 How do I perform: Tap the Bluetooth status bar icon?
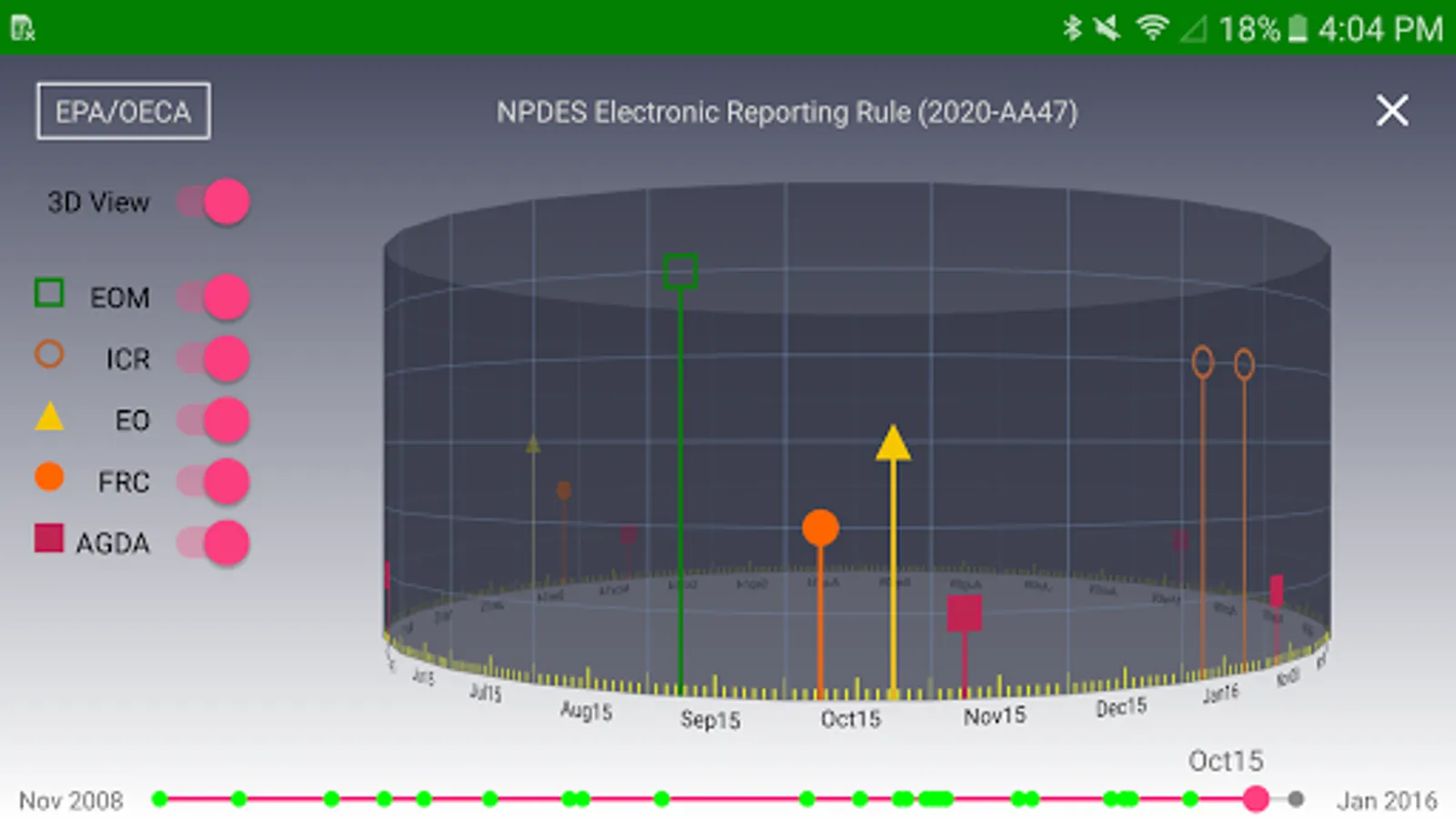[x=1073, y=28]
